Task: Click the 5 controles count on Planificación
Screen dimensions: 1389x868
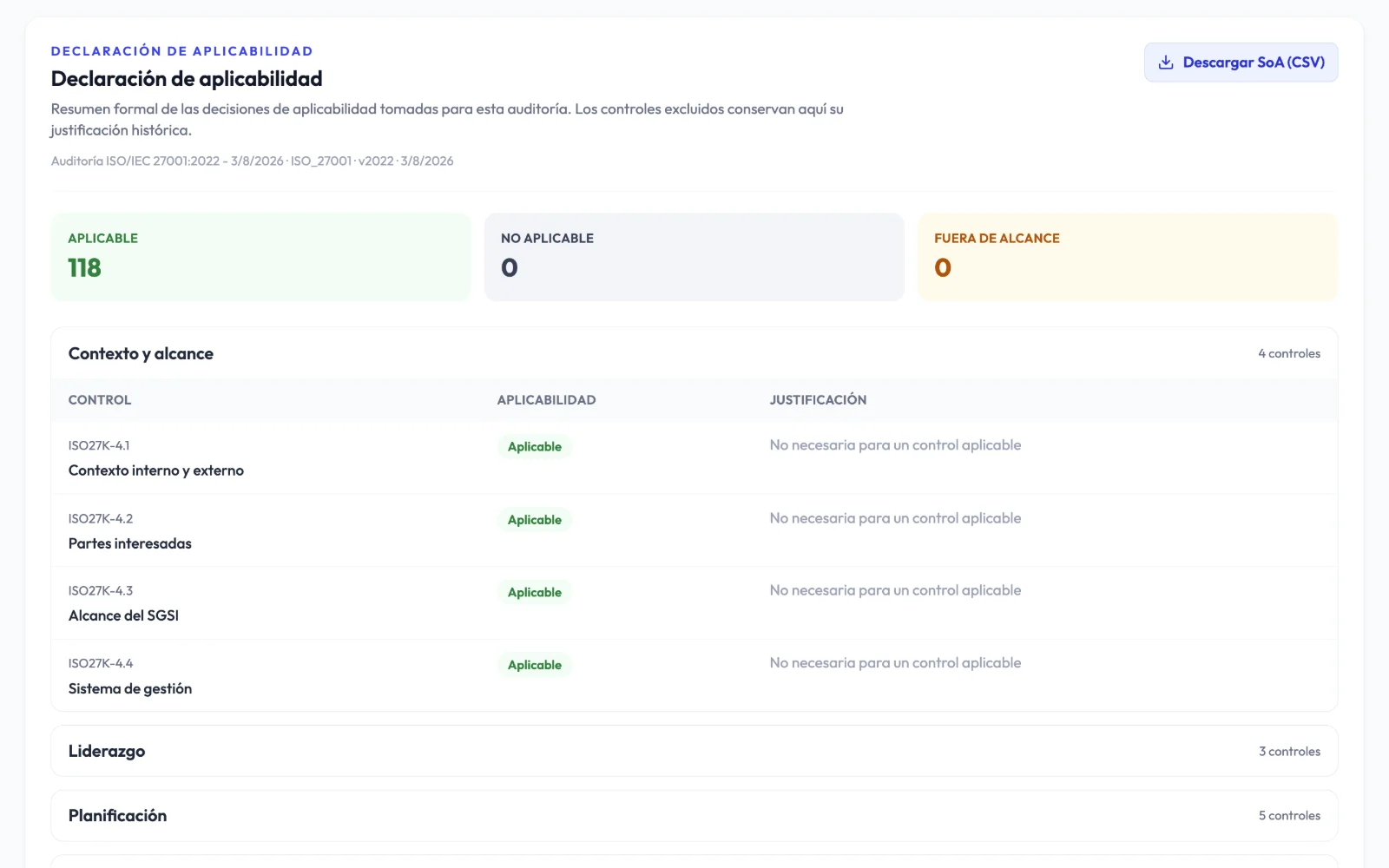Action: click(x=1289, y=816)
